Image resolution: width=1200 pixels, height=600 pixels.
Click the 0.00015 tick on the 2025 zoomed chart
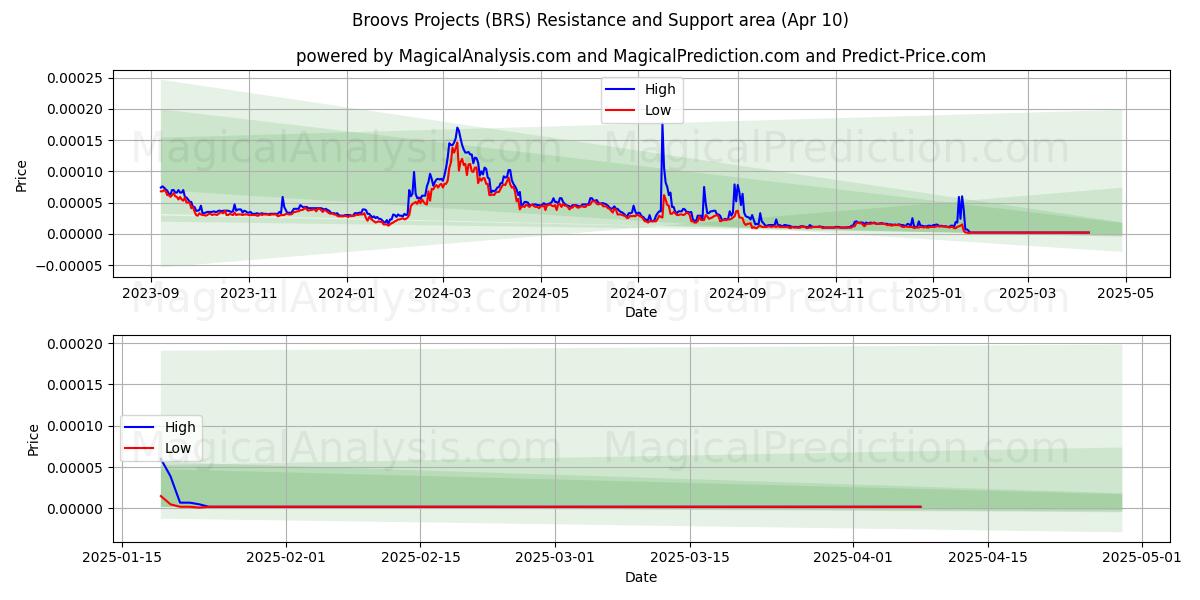click(x=76, y=385)
